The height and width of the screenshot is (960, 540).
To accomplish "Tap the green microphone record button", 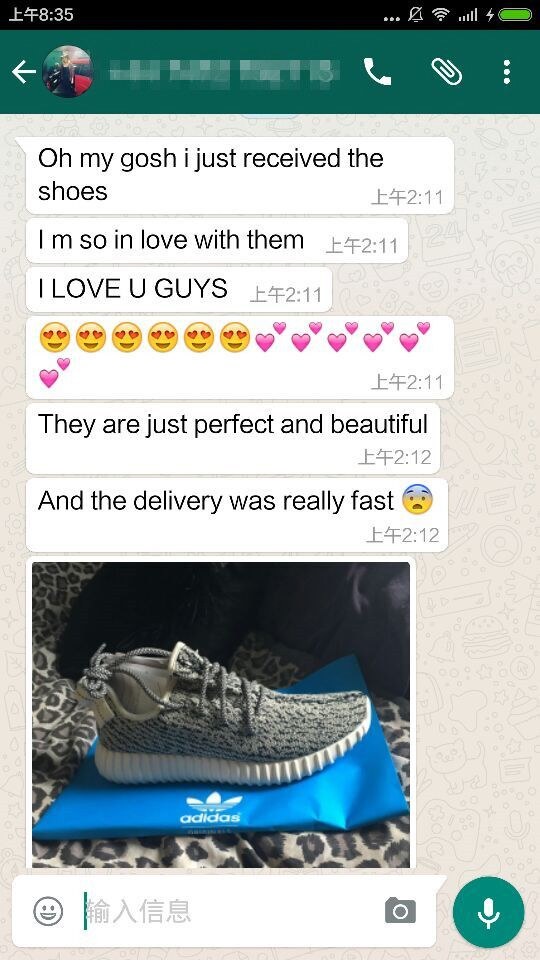I will pos(489,912).
